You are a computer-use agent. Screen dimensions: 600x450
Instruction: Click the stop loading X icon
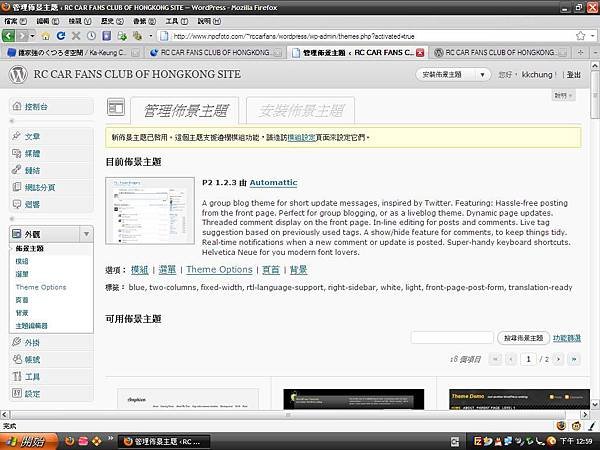tap(76, 36)
